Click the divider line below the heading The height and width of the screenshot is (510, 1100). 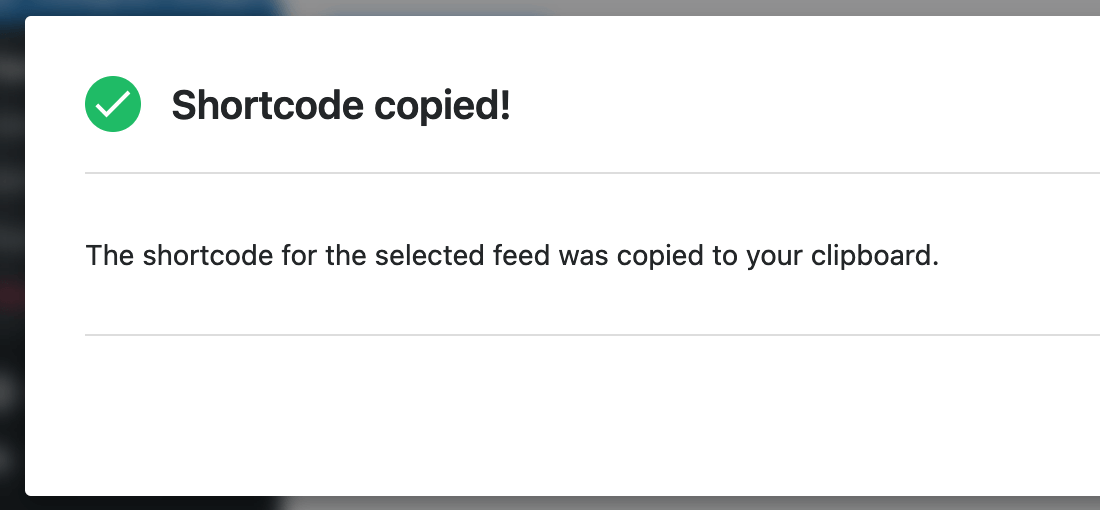590,173
